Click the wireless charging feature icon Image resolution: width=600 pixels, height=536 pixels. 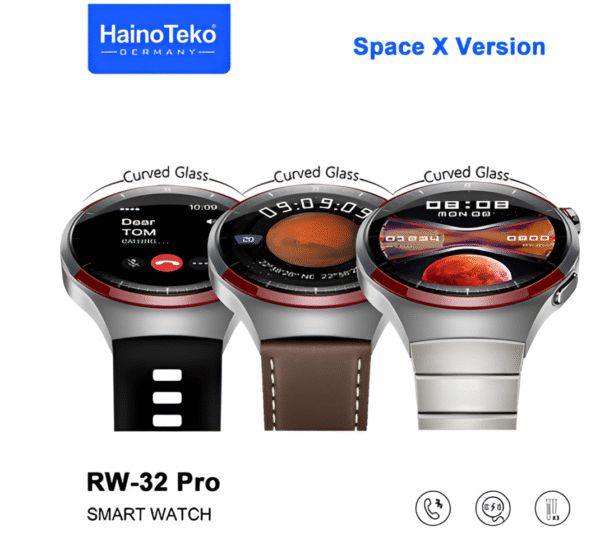(x=492, y=508)
